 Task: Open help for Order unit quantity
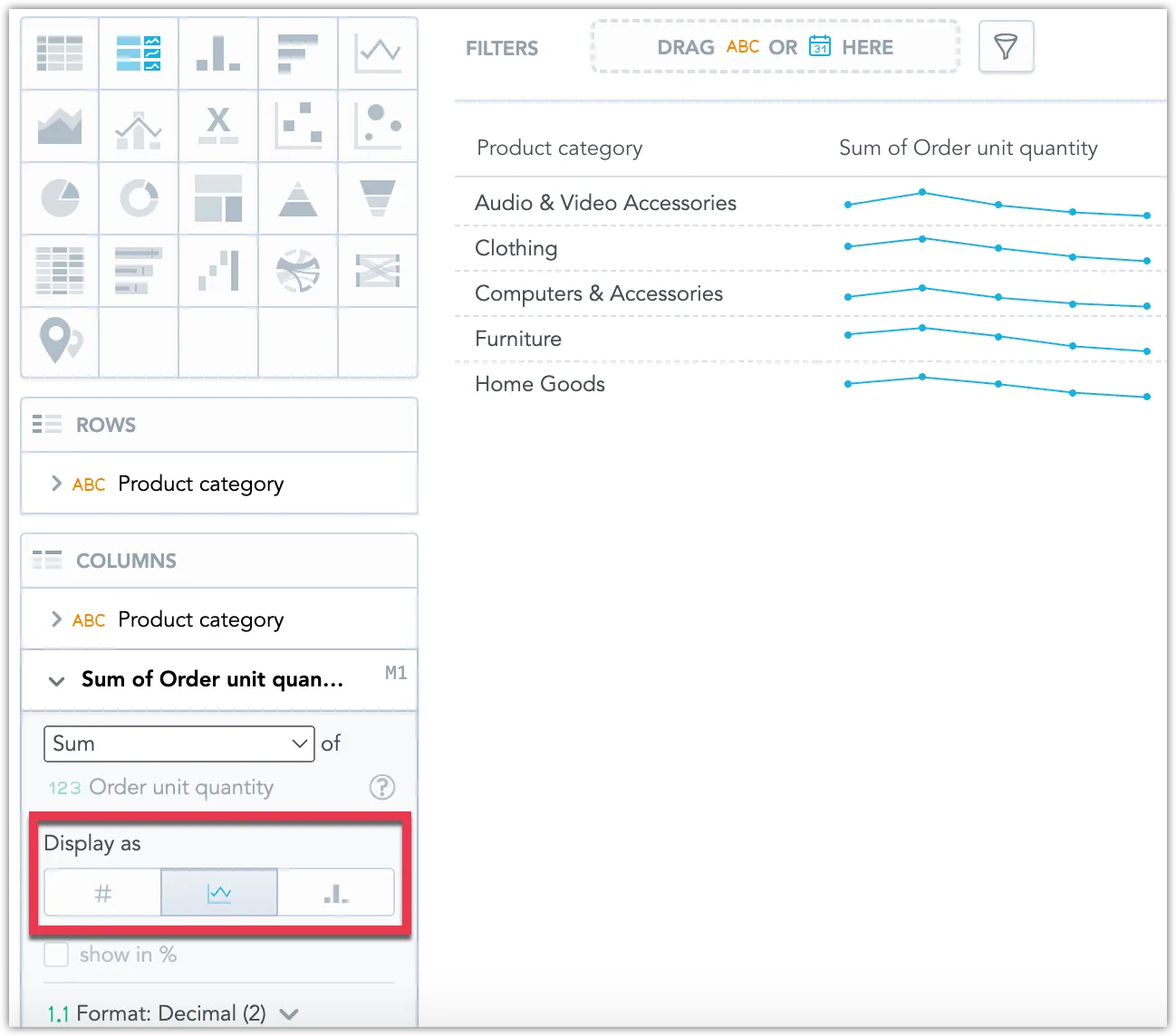point(381,788)
